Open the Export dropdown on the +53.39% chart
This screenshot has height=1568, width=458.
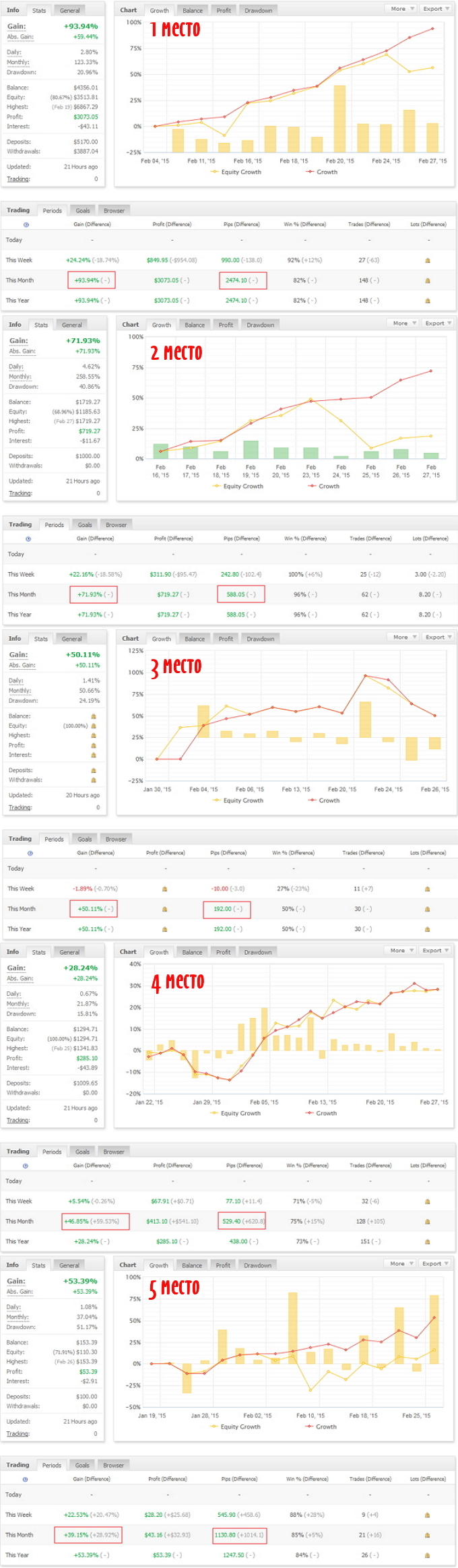pos(435,1263)
